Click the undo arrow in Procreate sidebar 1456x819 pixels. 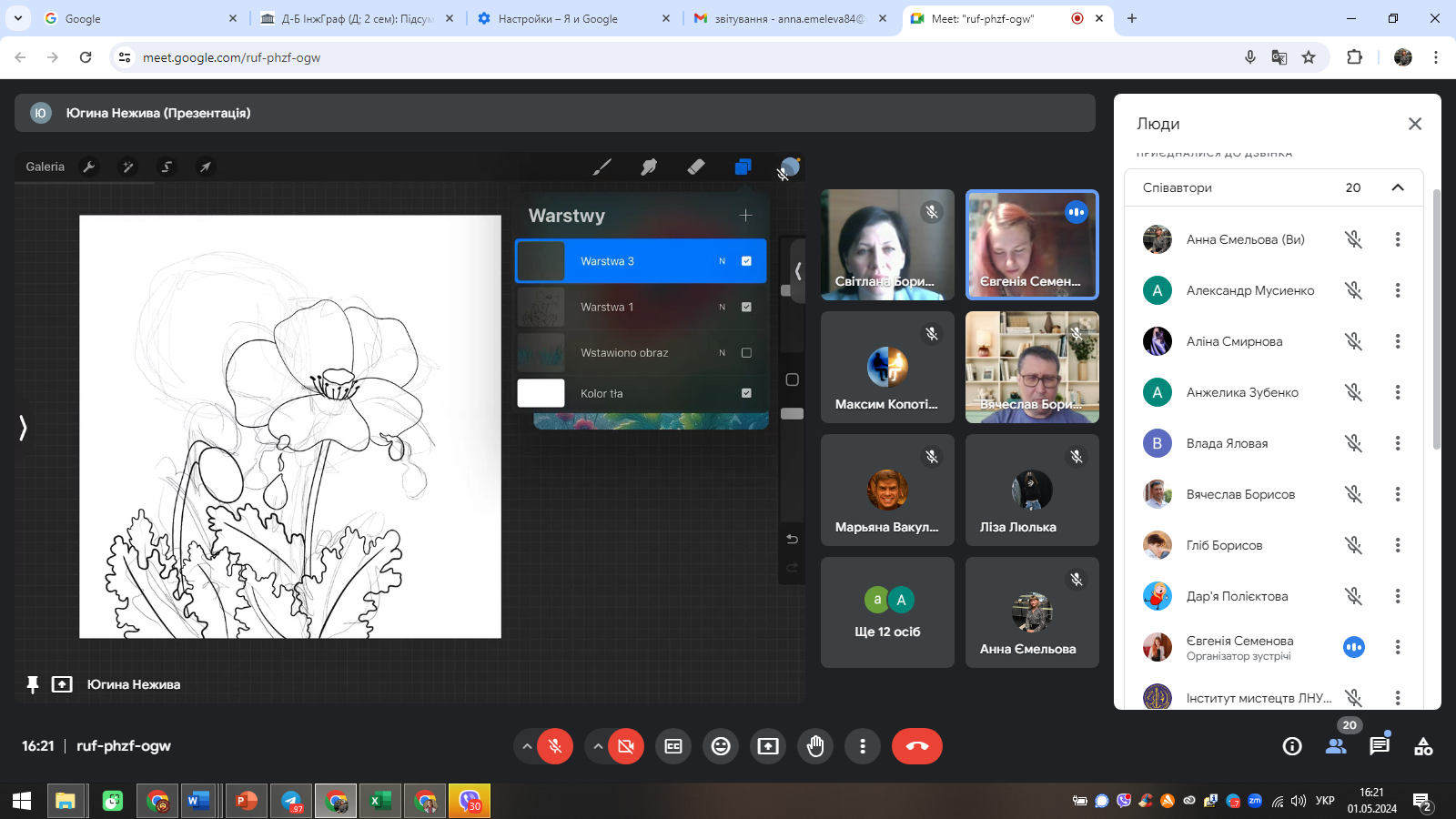click(x=792, y=539)
